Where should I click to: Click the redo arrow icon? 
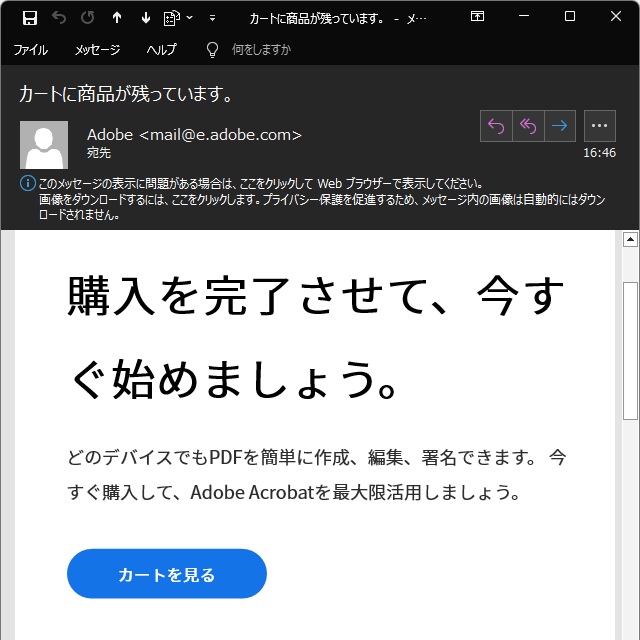tap(88, 18)
